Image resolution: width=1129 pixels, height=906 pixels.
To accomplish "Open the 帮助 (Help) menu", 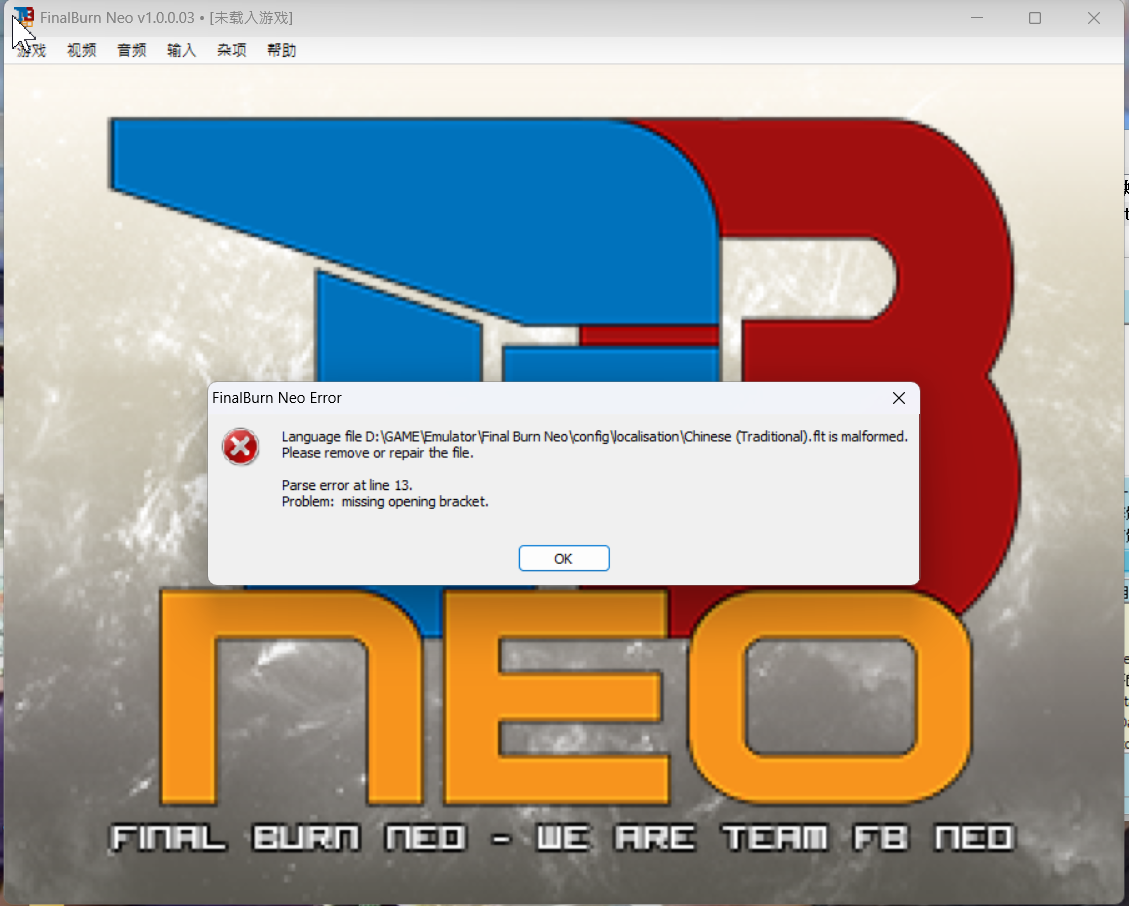I will 282,50.
